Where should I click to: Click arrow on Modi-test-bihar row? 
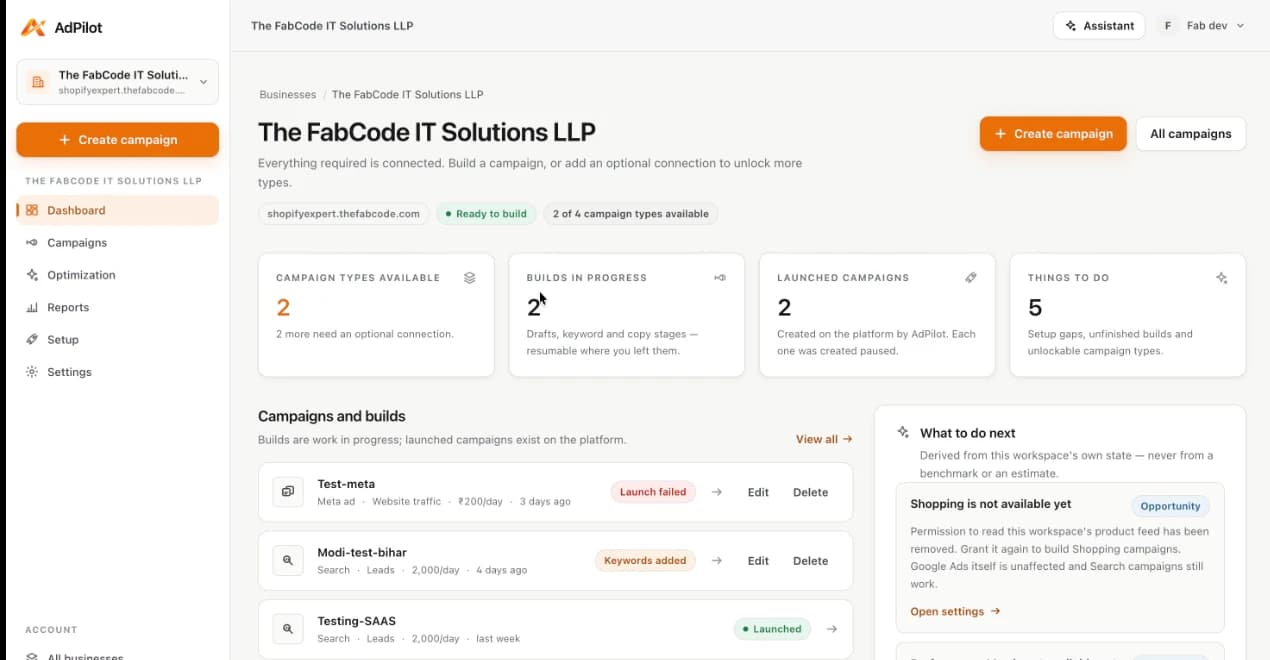pyautogui.click(x=717, y=561)
